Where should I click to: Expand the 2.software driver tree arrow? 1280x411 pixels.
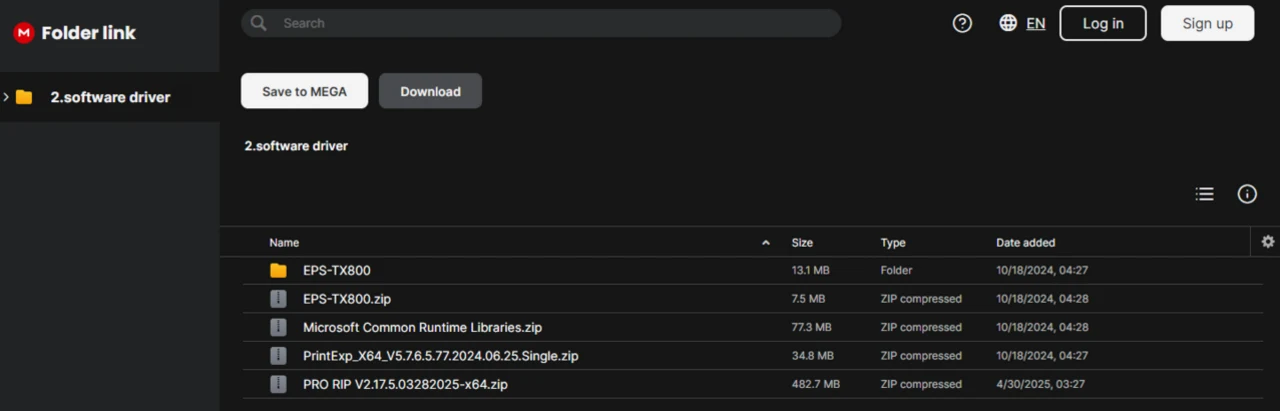coord(7,97)
